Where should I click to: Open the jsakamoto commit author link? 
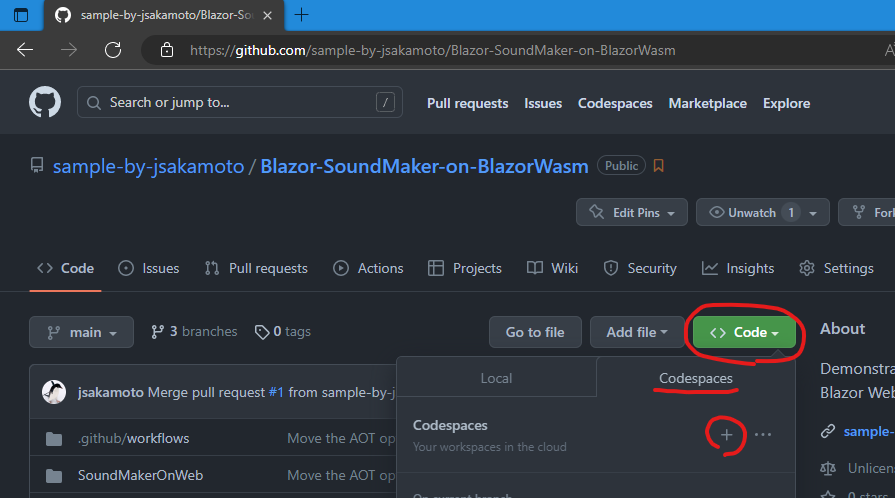111,392
